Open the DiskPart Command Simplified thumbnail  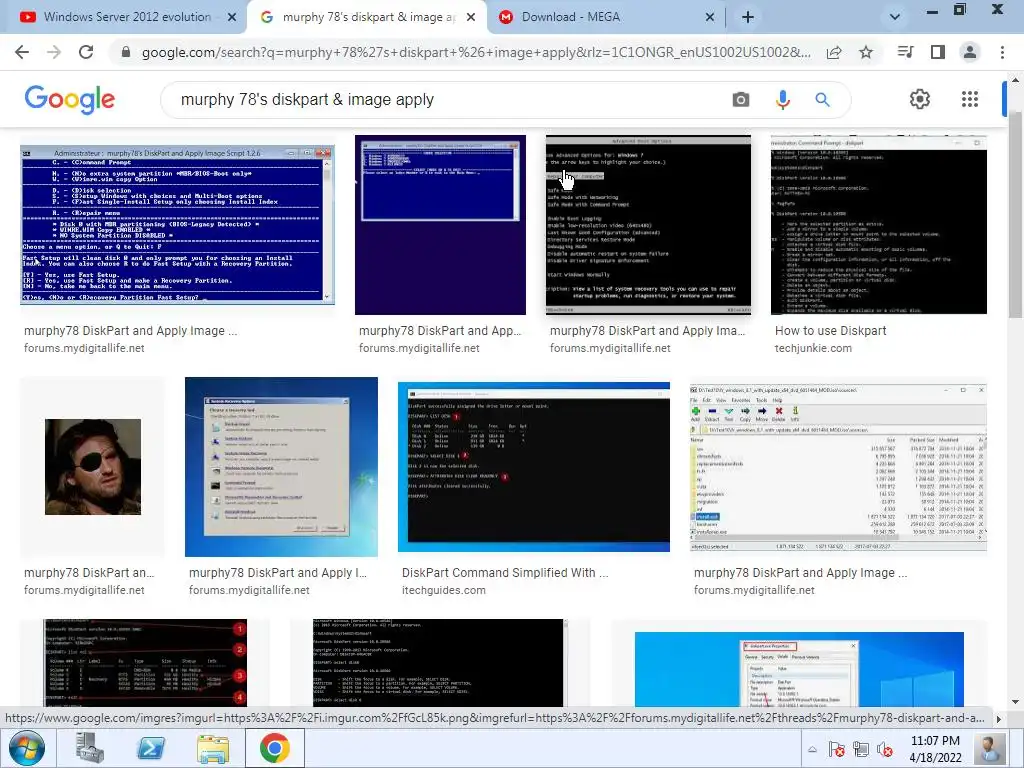coord(534,467)
